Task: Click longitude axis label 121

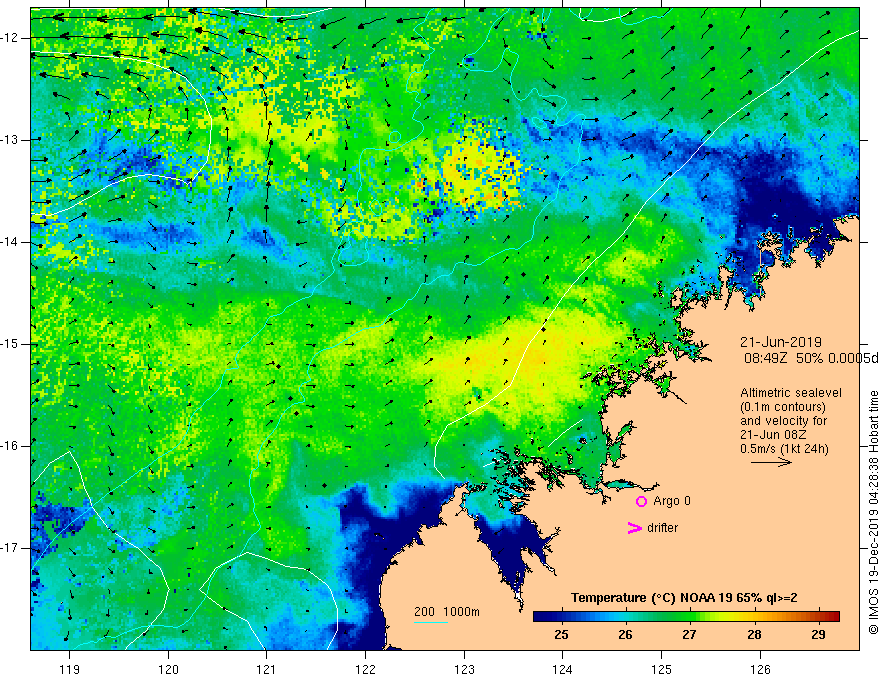Action: point(266,669)
